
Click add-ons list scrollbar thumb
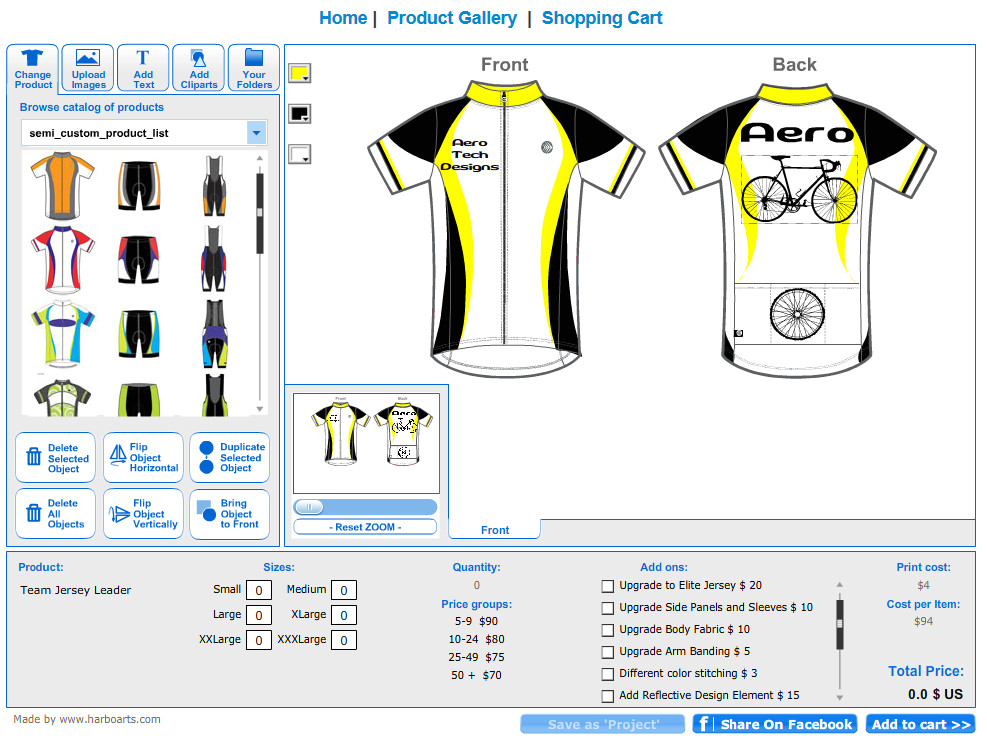point(839,624)
